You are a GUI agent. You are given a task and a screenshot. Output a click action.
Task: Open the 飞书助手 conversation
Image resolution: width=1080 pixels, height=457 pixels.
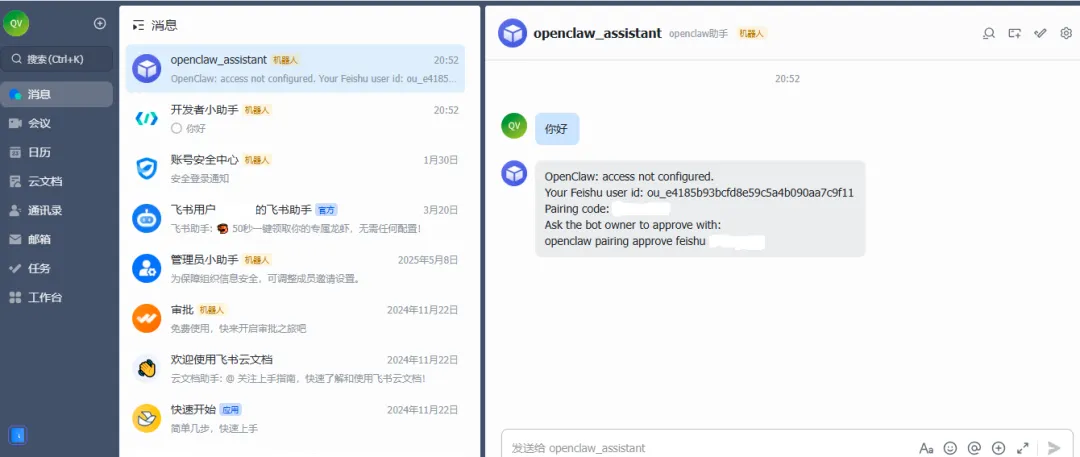tap(295, 219)
